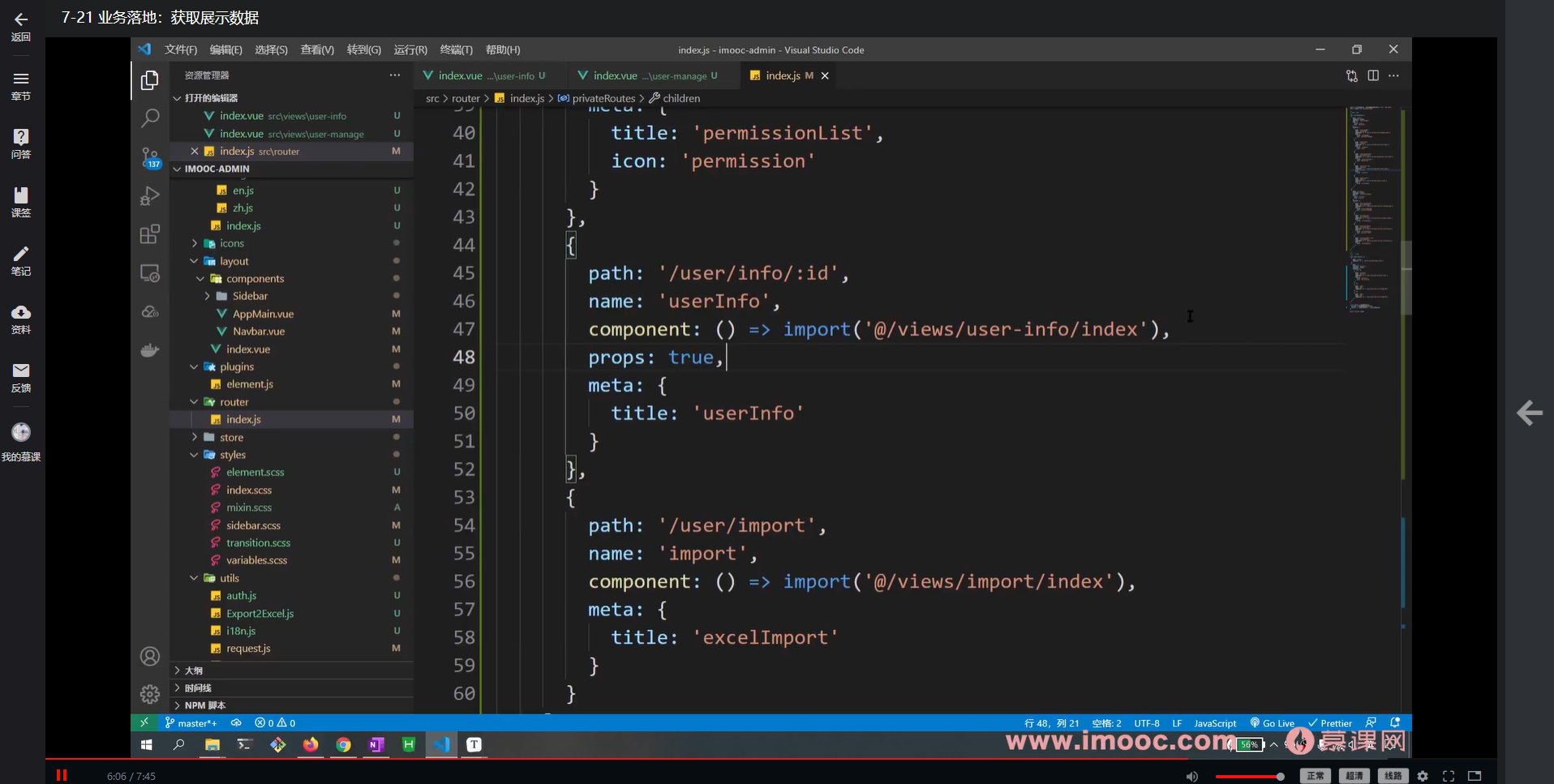Pause the video playback
The width and height of the screenshot is (1554, 784).
62,775
